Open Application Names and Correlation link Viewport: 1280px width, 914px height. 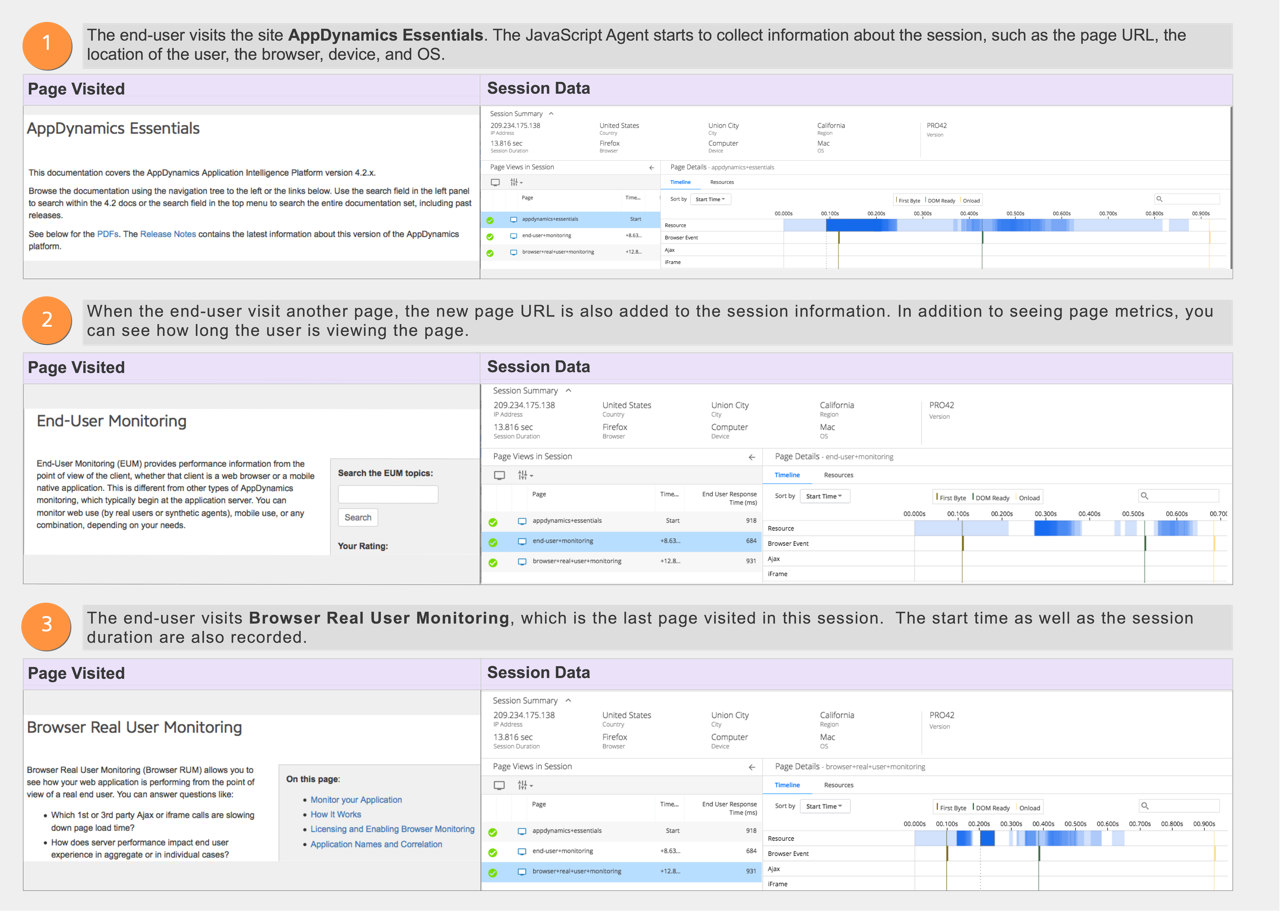(x=376, y=844)
